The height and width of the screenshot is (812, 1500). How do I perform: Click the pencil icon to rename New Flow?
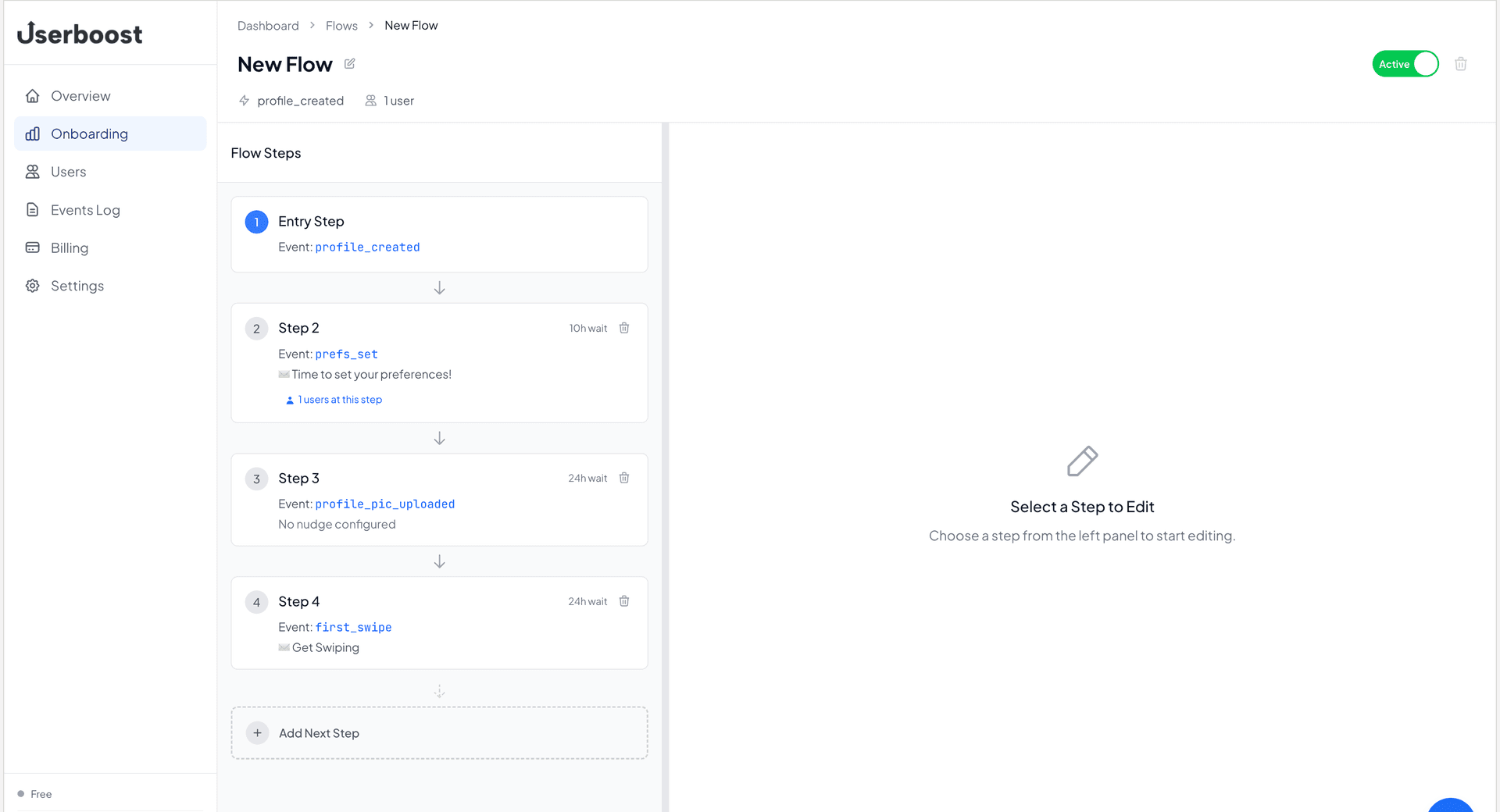tap(348, 63)
